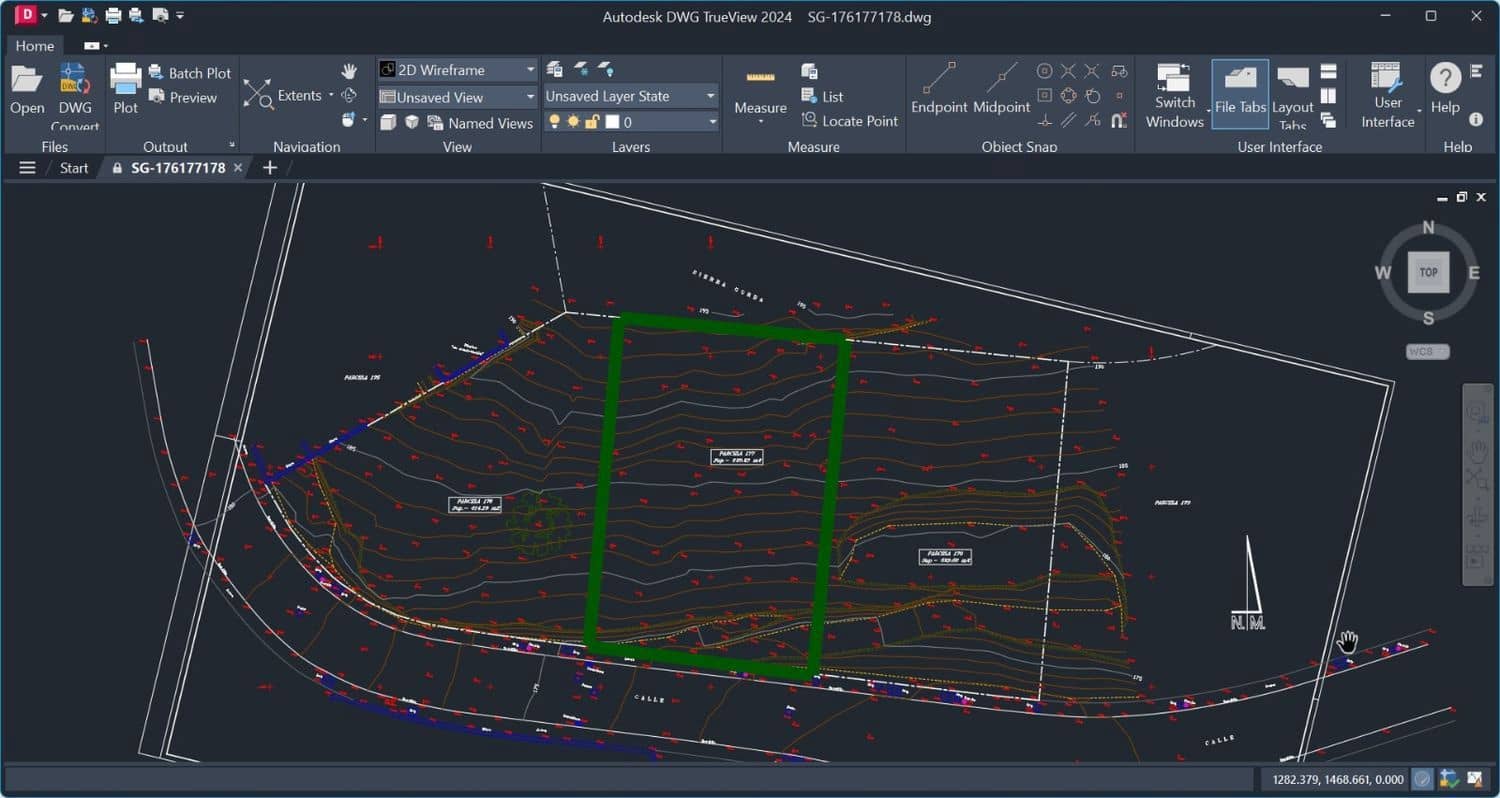Expand the 2D Wireframe visual style dropdown
Image resolution: width=1500 pixels, height=798 pixels.
530,70
